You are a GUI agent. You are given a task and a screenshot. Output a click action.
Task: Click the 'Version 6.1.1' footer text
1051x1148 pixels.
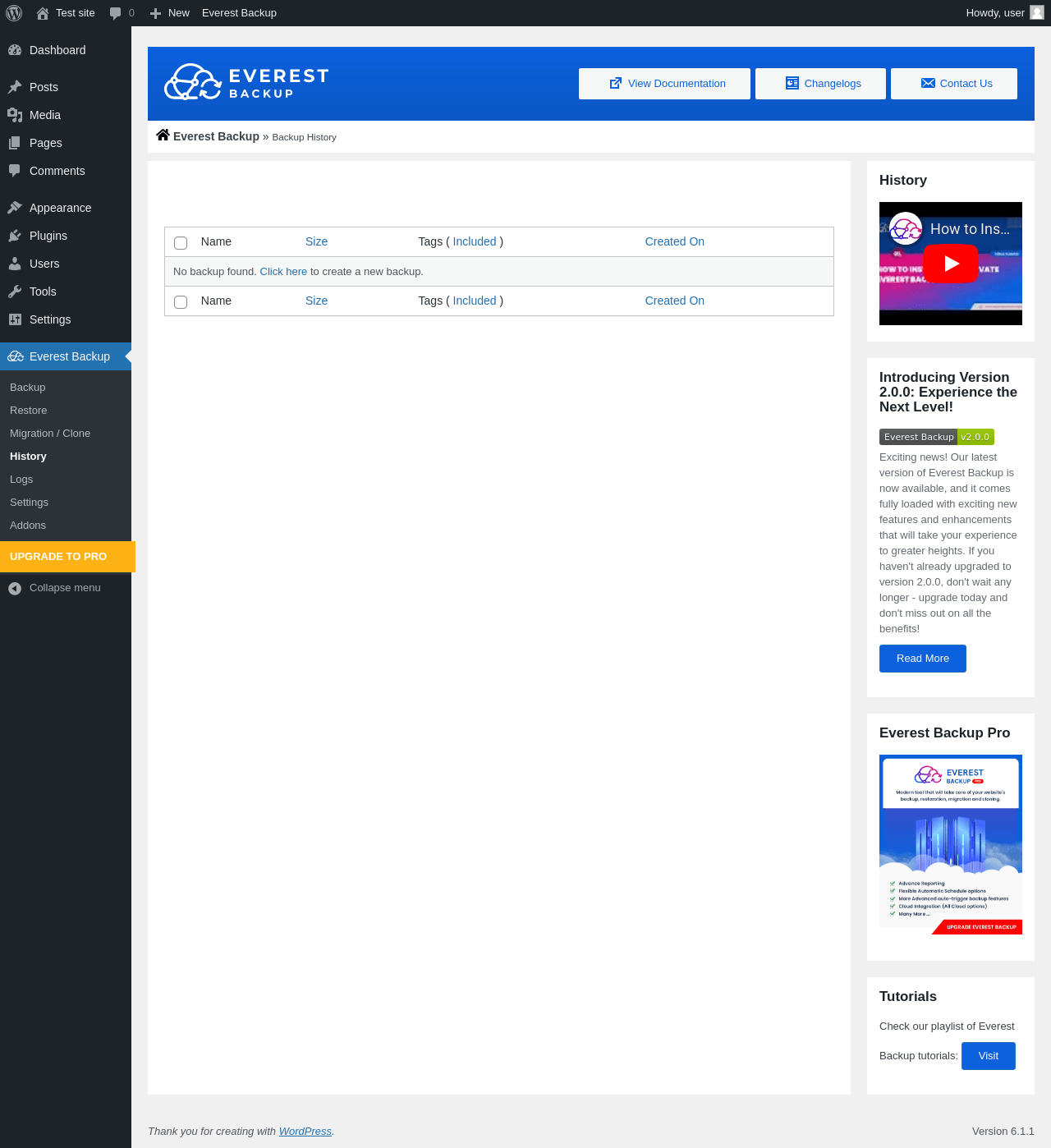click(1003, 1132)
